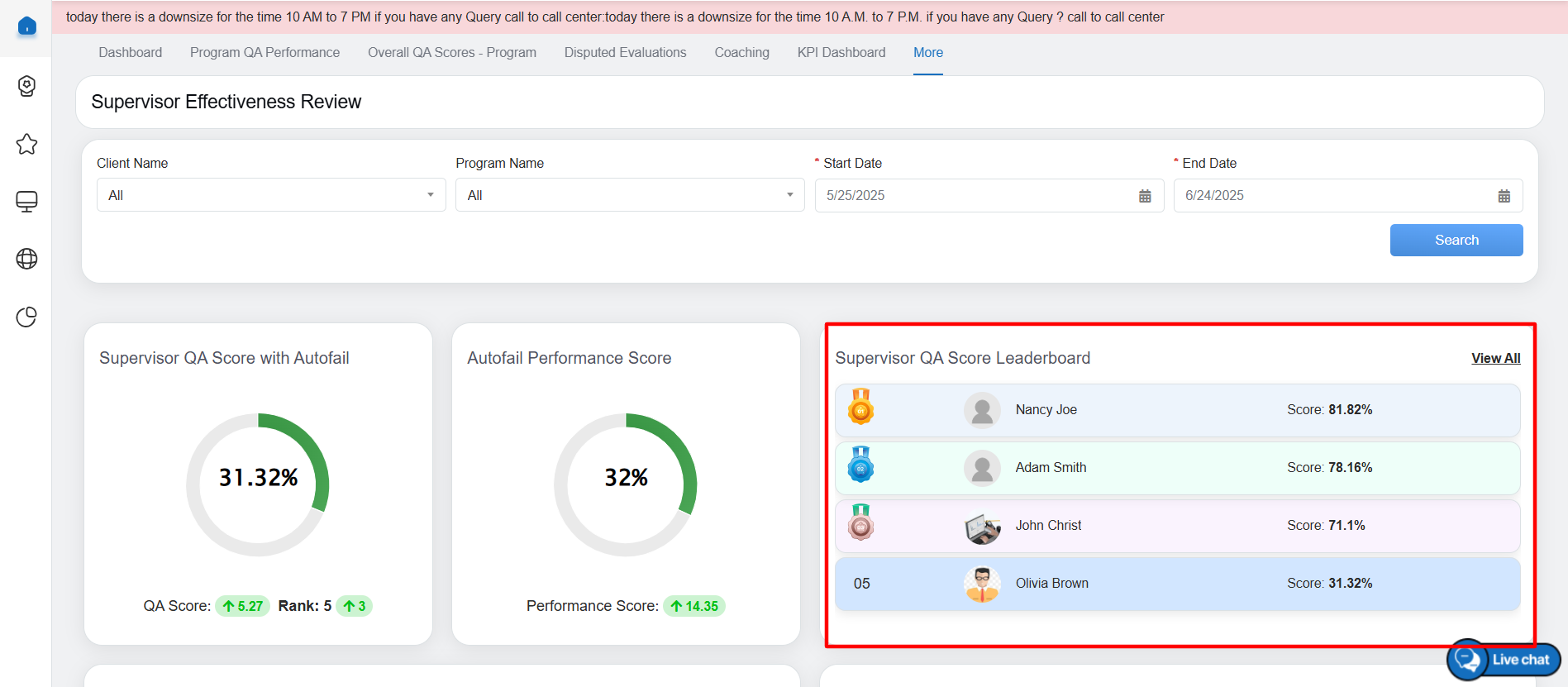
Task: Open the monitor icon in the sidebar
Action: click(x=26, y=202)
